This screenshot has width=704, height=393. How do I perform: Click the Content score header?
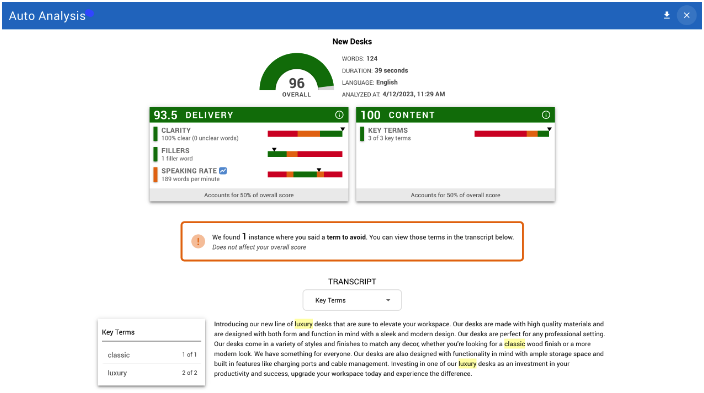click(455, 115)
